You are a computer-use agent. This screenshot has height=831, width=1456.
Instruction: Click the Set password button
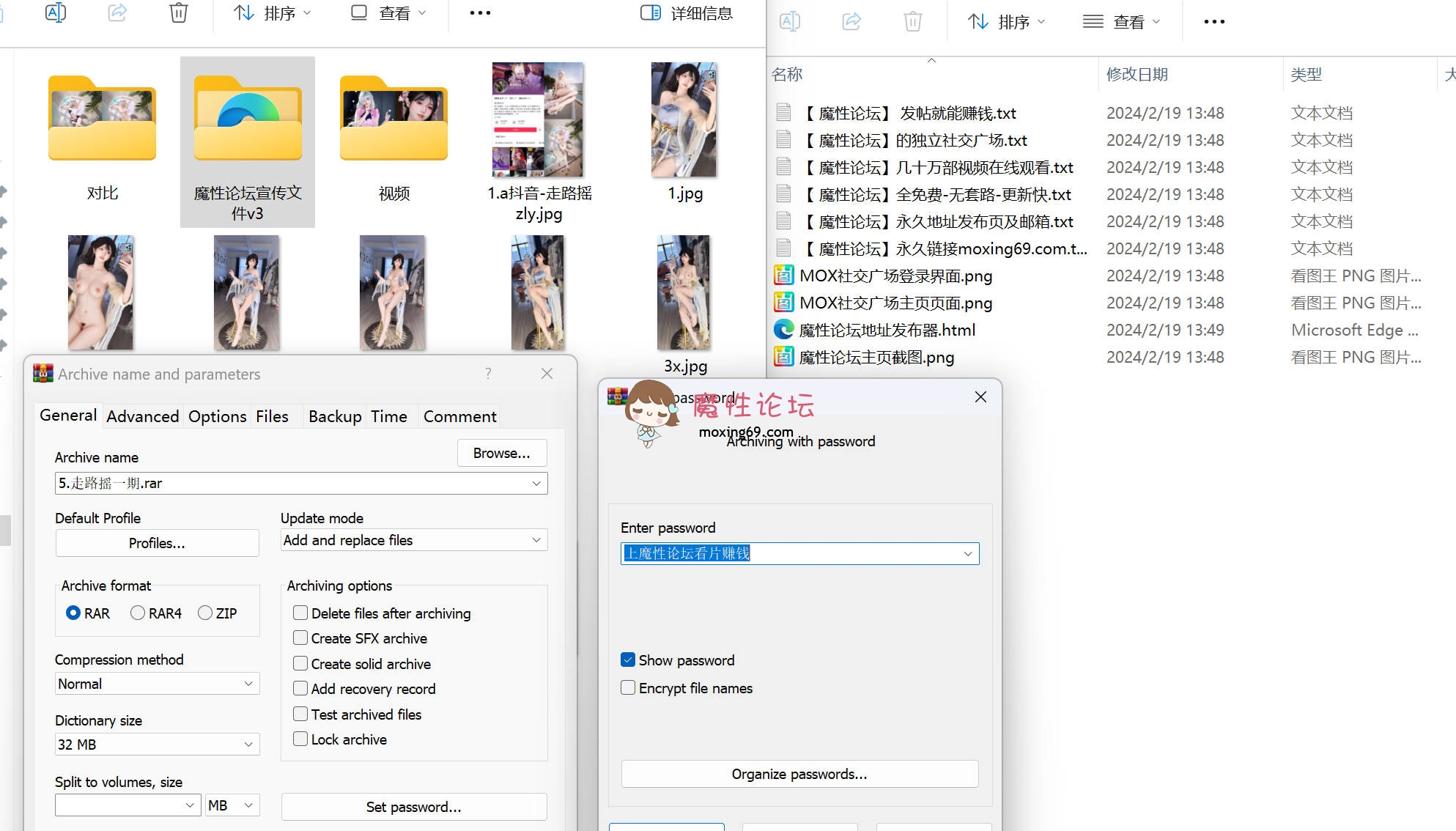(412, 806)
